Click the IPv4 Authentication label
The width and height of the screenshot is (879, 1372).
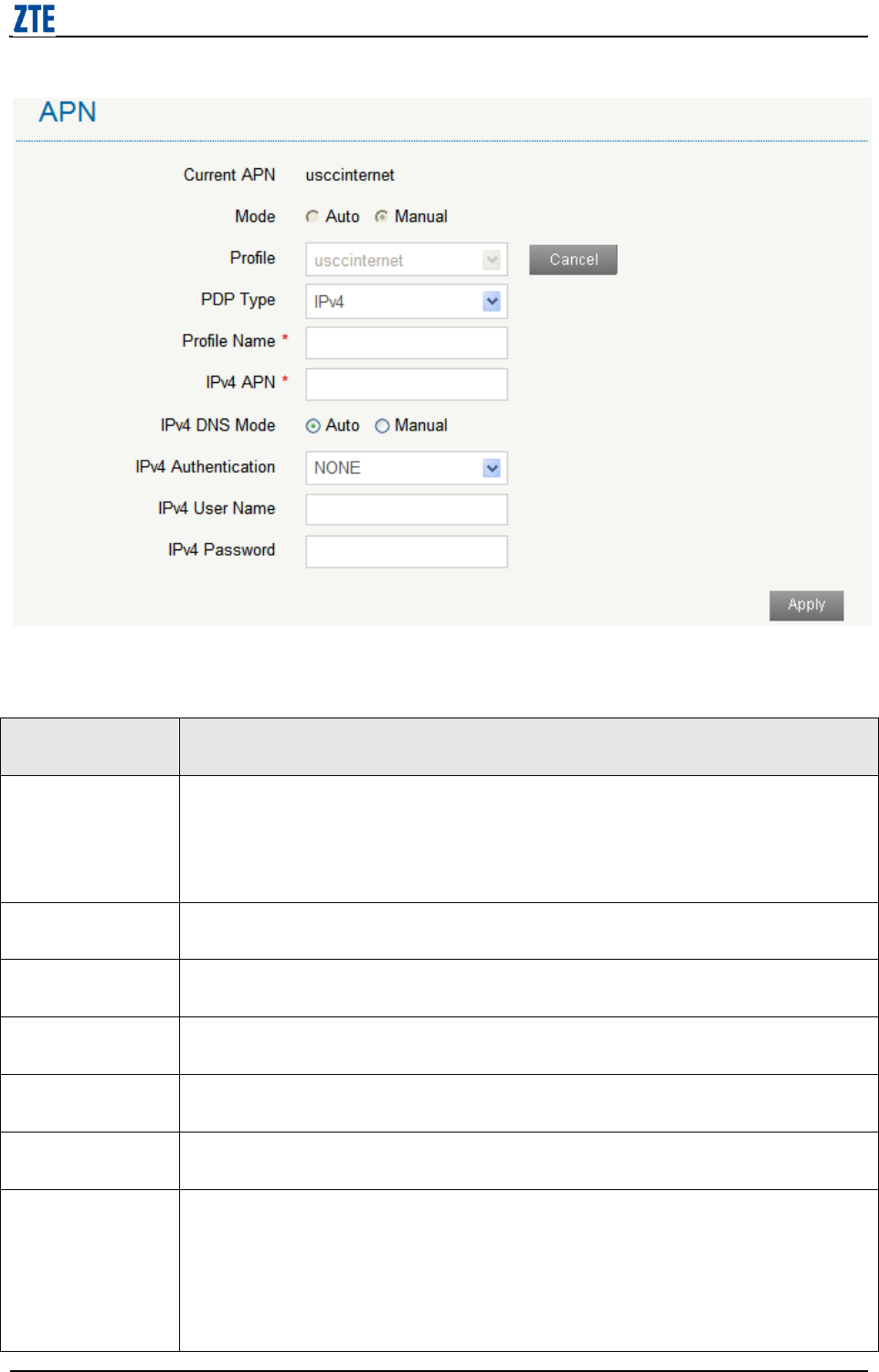coord(206,467)
